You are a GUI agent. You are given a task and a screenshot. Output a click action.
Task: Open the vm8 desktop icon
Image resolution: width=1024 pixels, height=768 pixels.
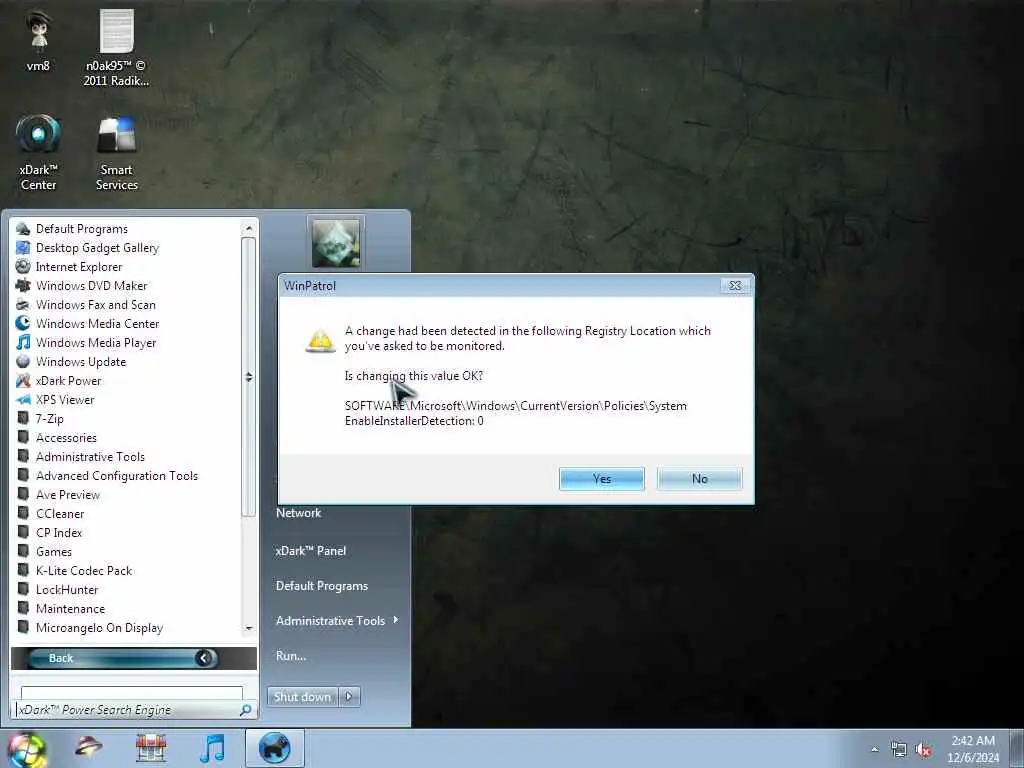coord(38,40)
